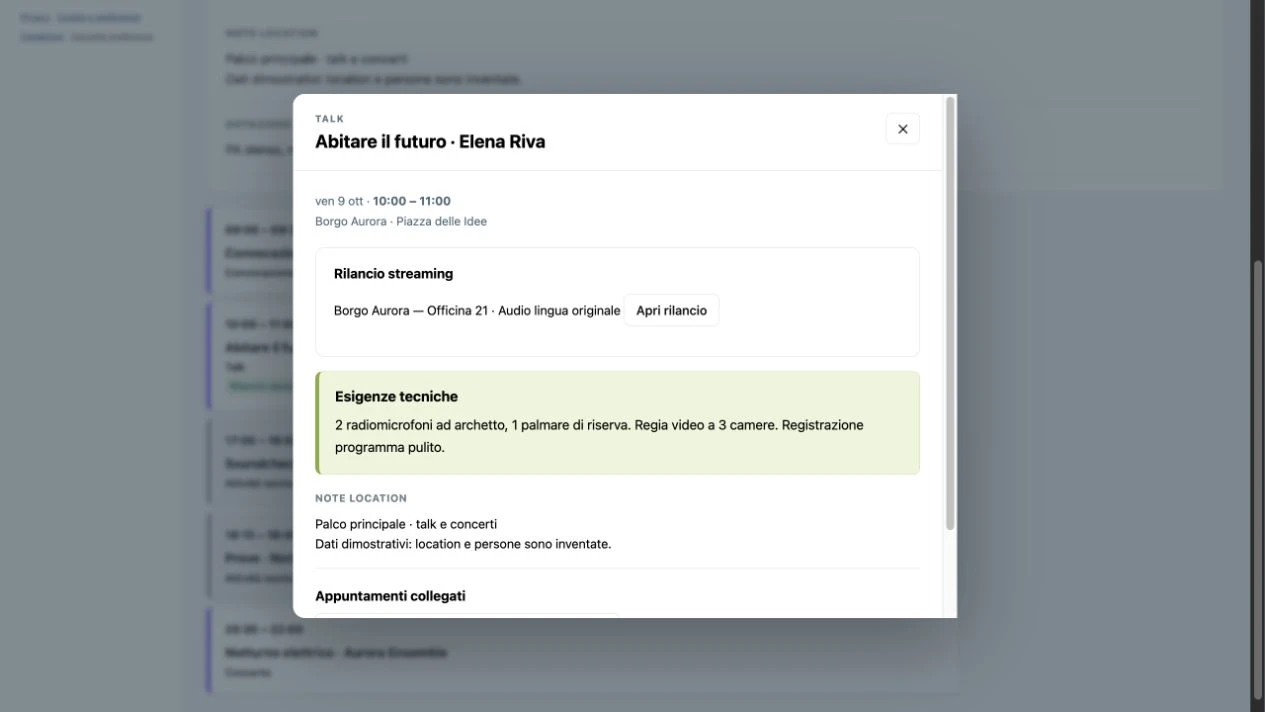Click the Apri rilancio button
The image size is (1265, 712).
[x=671, y=311]
